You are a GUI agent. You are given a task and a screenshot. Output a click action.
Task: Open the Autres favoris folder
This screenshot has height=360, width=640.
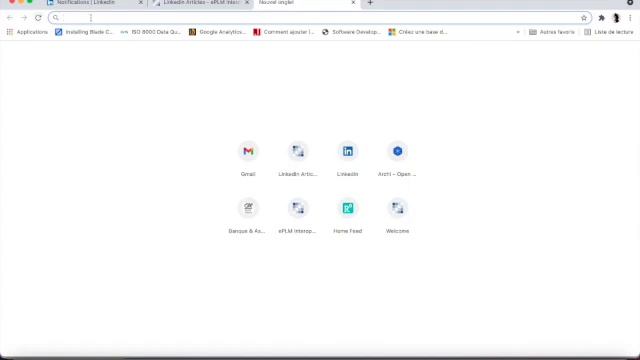(552, 32)
